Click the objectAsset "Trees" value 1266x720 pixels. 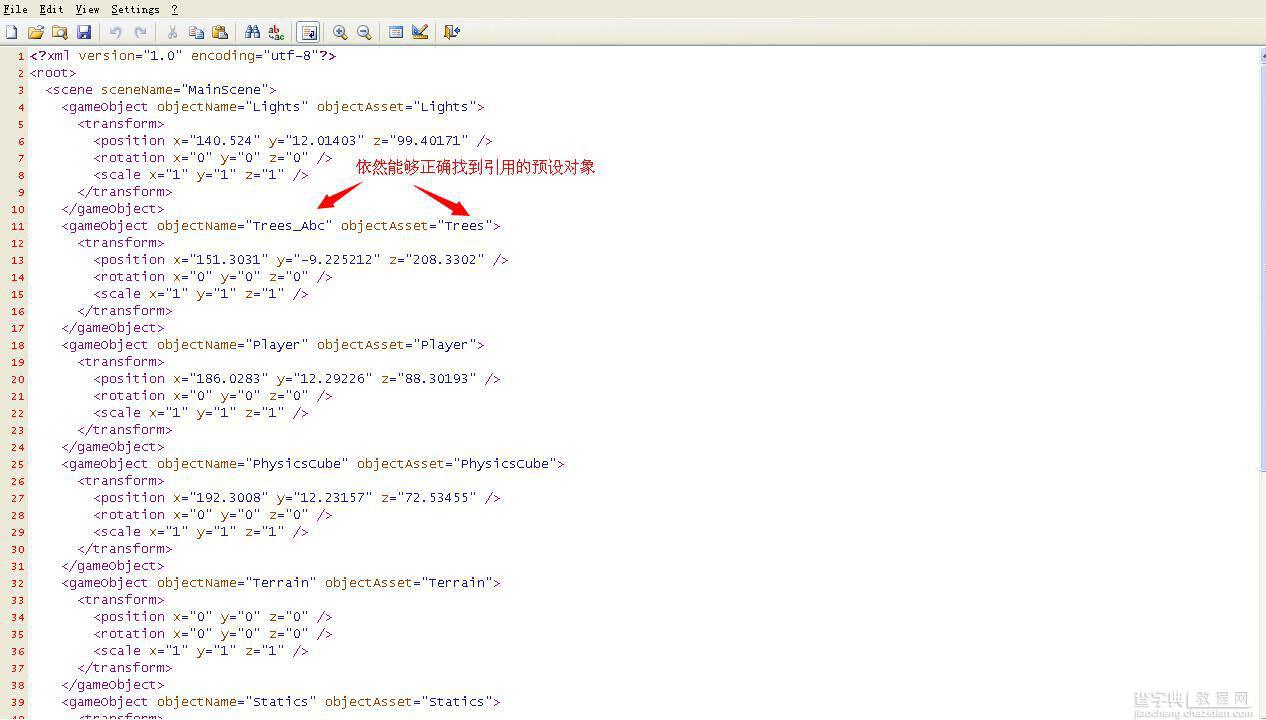click(464, 226)
